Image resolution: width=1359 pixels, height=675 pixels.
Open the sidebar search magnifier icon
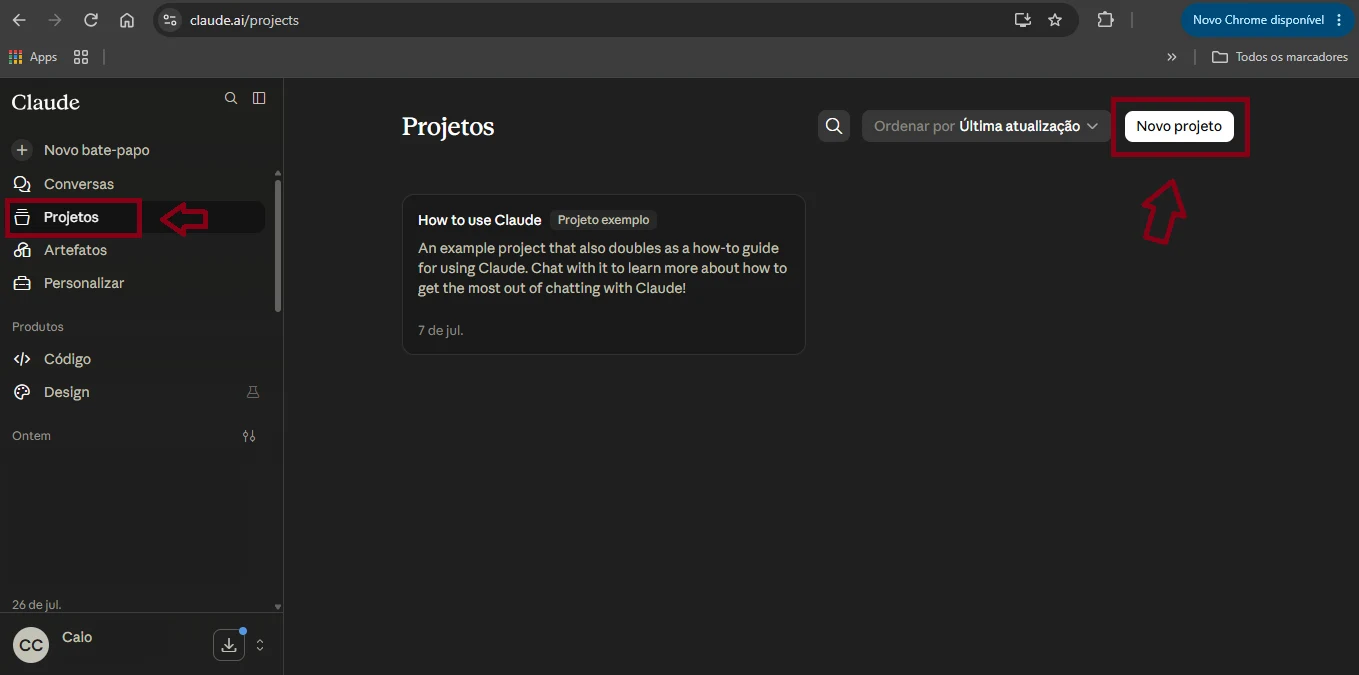(231, 98)
